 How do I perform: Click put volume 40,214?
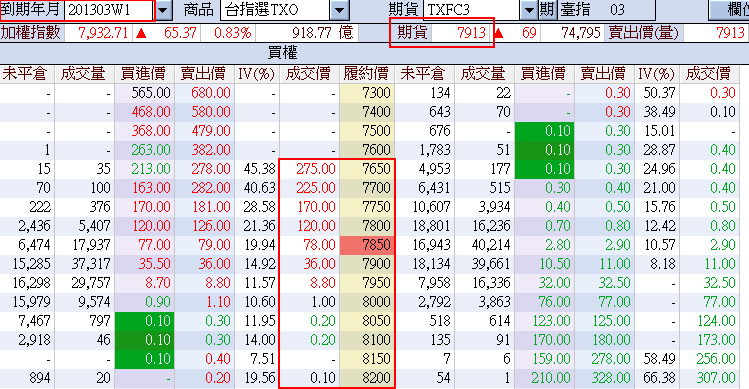pyautogui.click(x=491, y=245)
